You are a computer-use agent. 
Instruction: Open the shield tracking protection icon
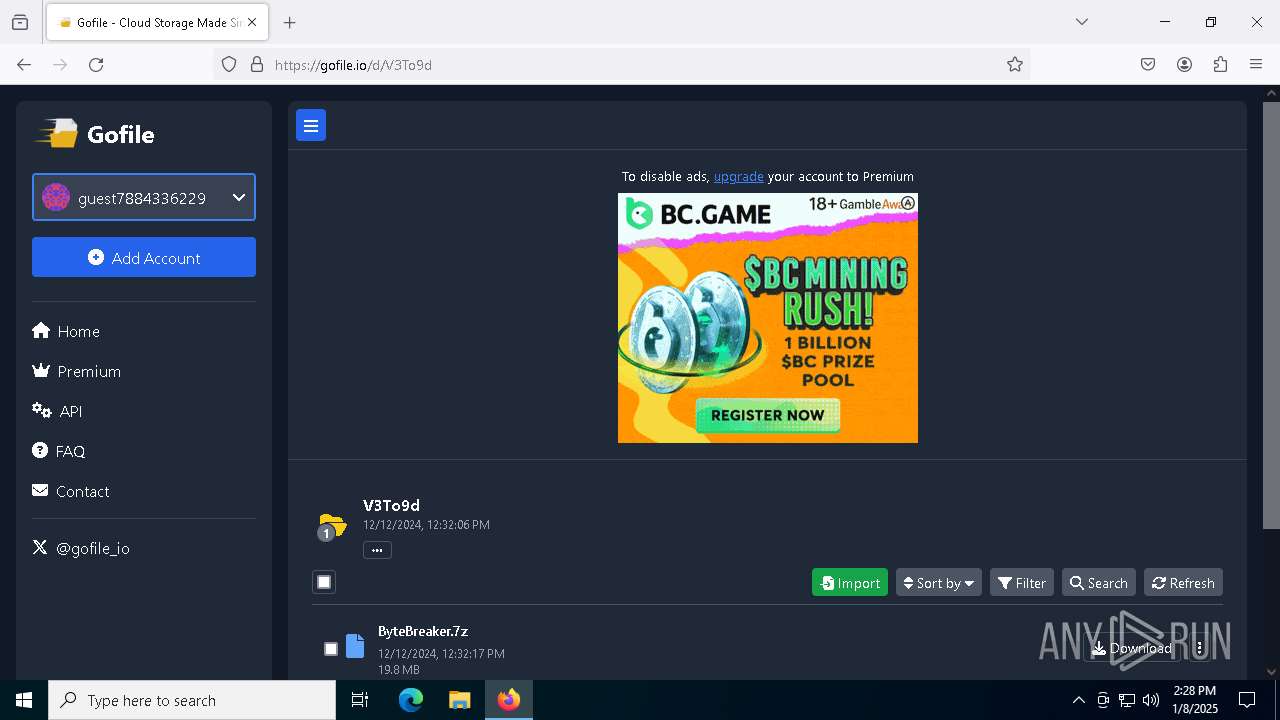pos(229,64)
